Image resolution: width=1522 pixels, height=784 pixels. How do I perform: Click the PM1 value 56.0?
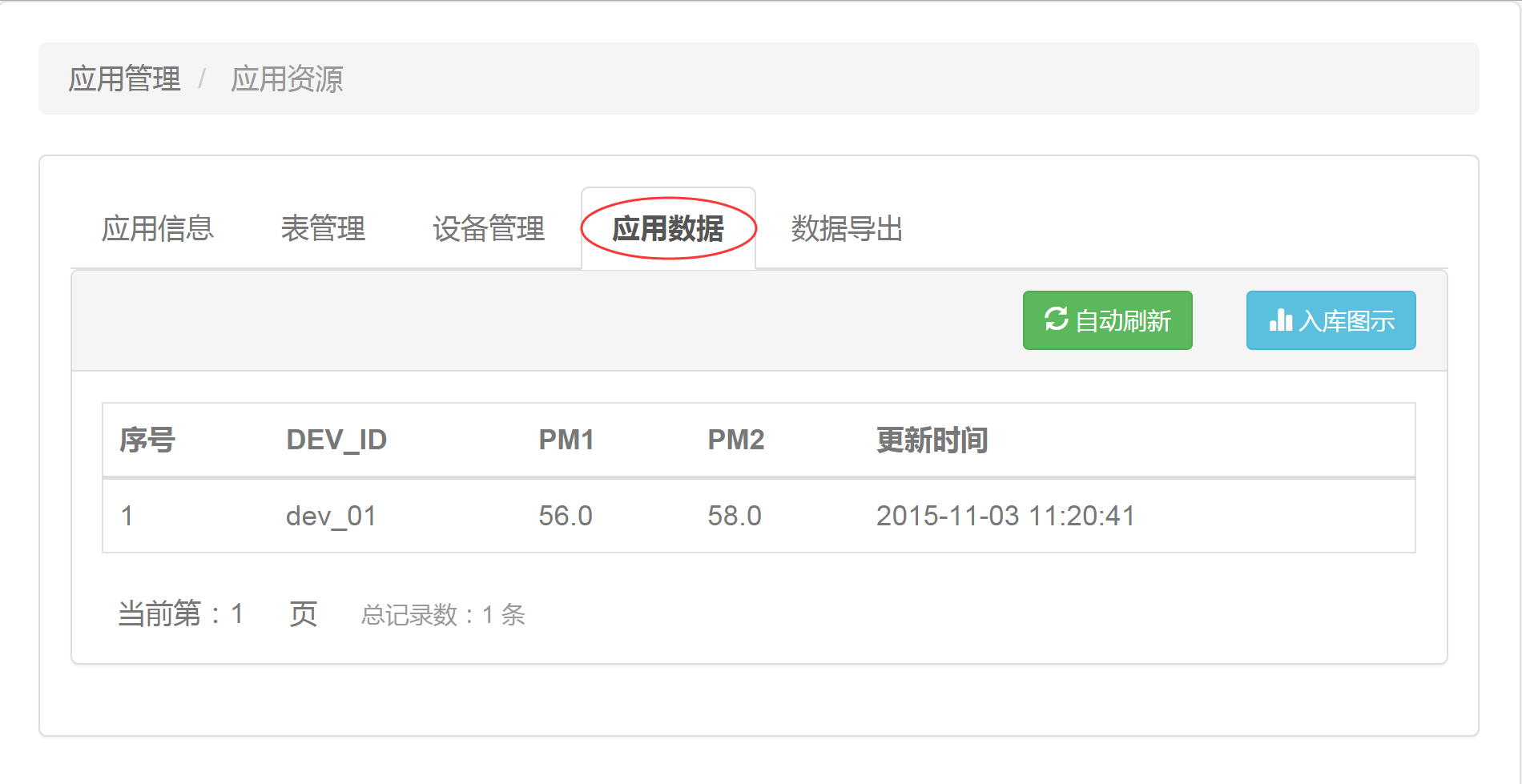click(565, 516)
